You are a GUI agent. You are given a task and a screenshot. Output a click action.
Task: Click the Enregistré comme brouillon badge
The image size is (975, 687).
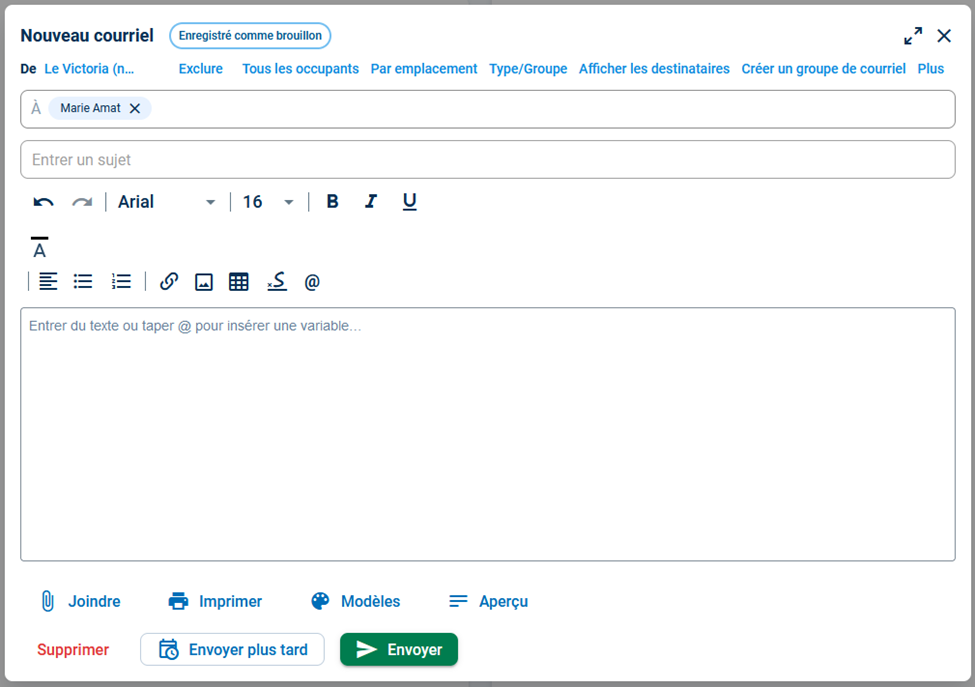click(x=250, y=35)
